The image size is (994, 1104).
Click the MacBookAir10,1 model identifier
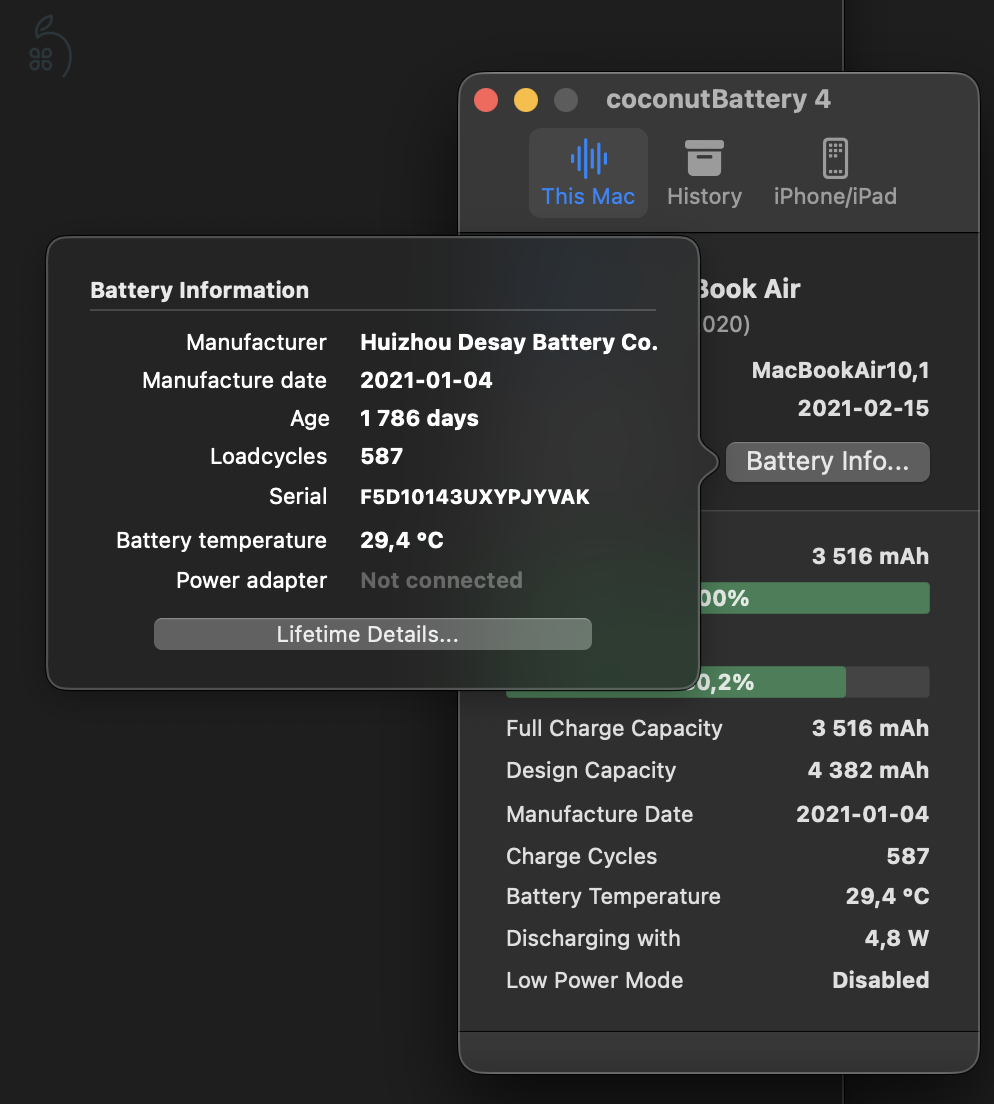coord(840,370)
